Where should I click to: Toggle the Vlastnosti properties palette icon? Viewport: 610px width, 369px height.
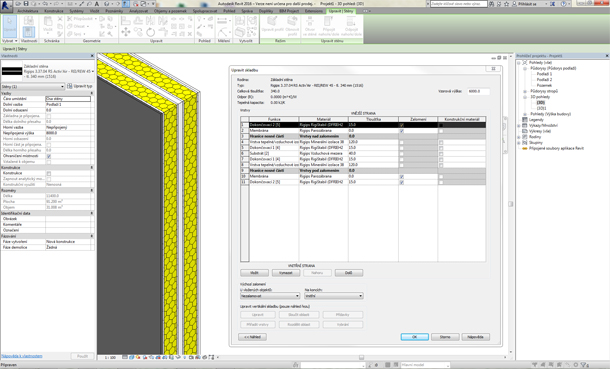[x=29, y=31]
